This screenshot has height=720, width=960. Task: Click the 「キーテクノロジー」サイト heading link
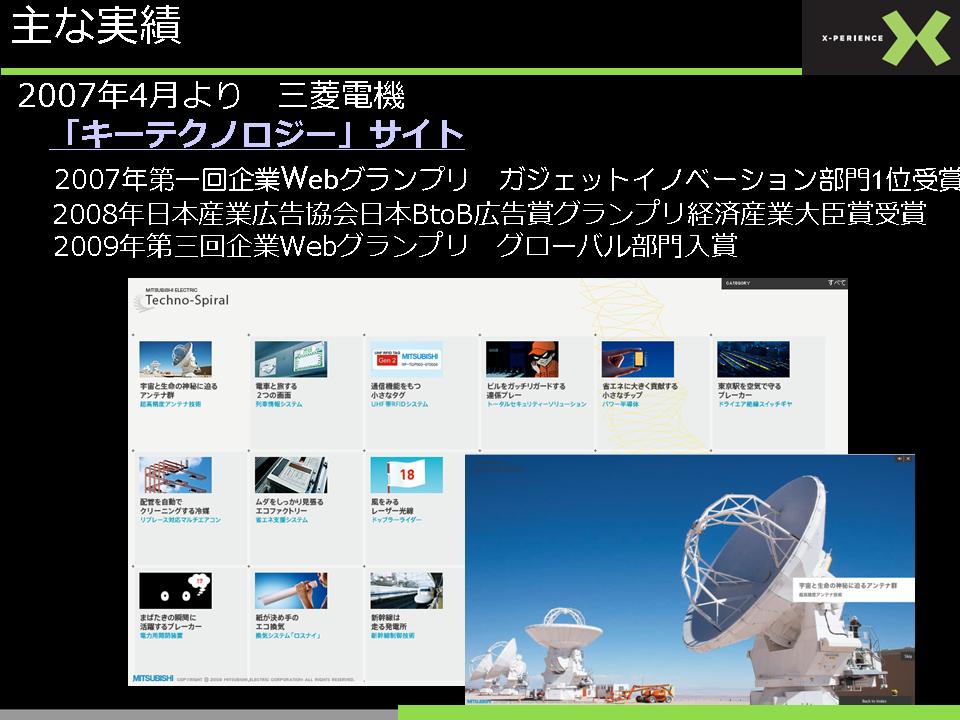point(257,133)
